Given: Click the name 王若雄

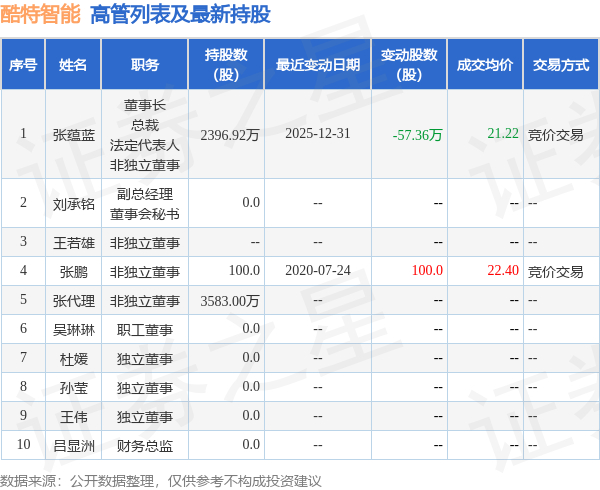Looking at the screenshot, I should [73, 243].
